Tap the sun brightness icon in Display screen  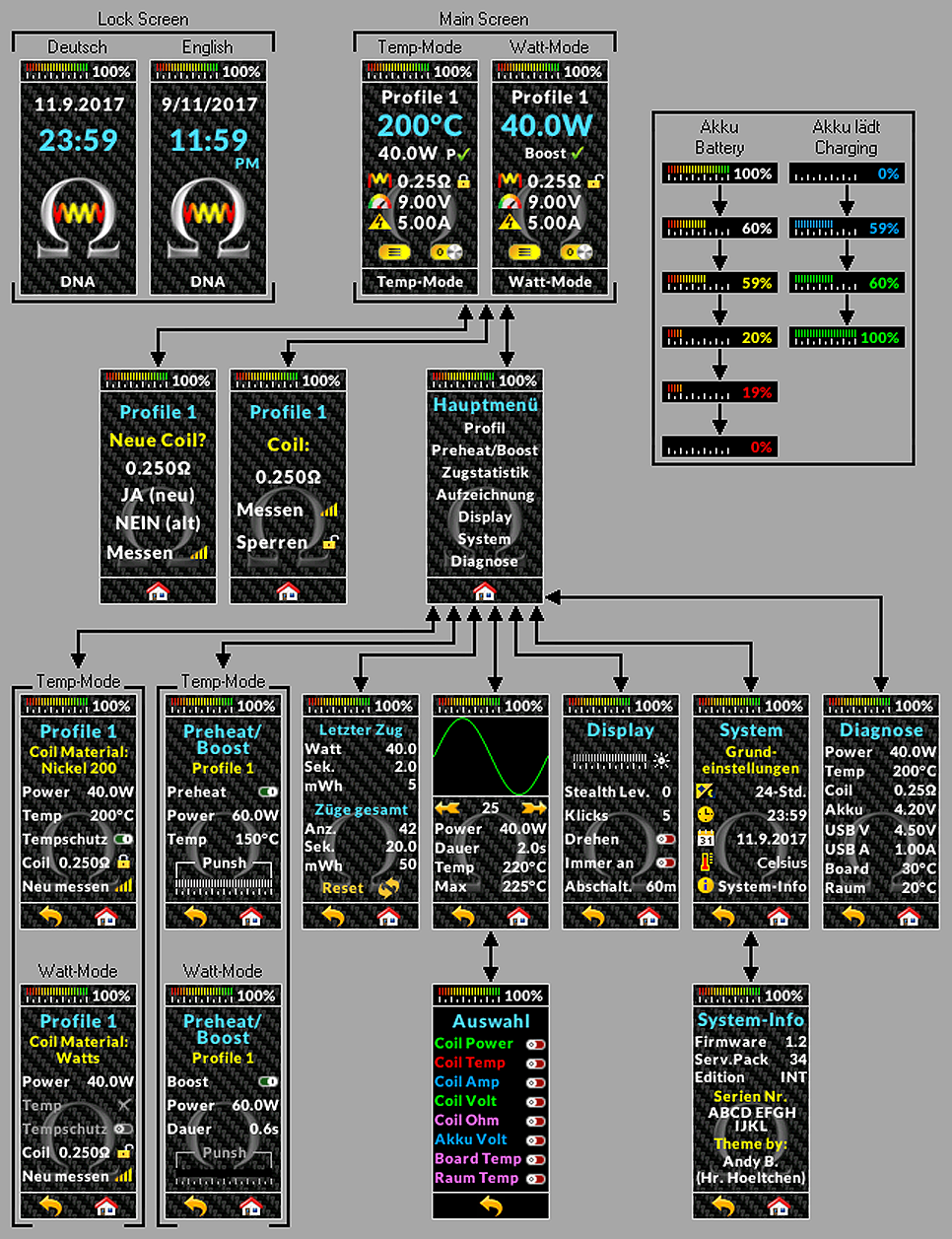pyautogui.click(x=661, y=761)
